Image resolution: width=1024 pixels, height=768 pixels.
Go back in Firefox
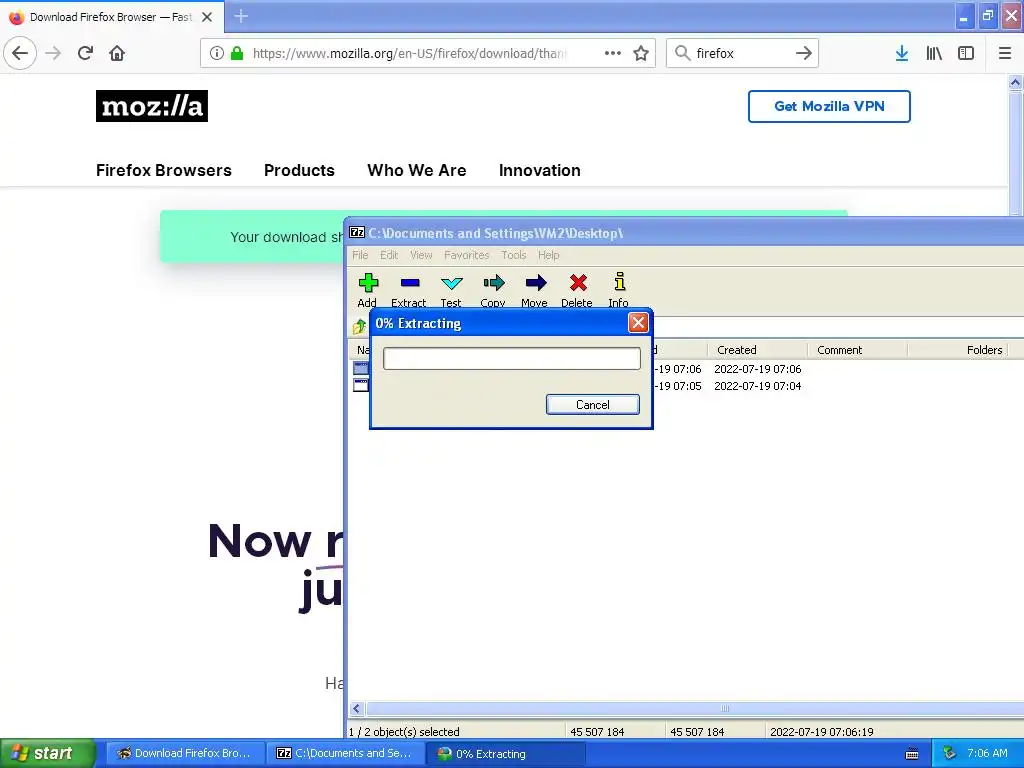point(20,53)
